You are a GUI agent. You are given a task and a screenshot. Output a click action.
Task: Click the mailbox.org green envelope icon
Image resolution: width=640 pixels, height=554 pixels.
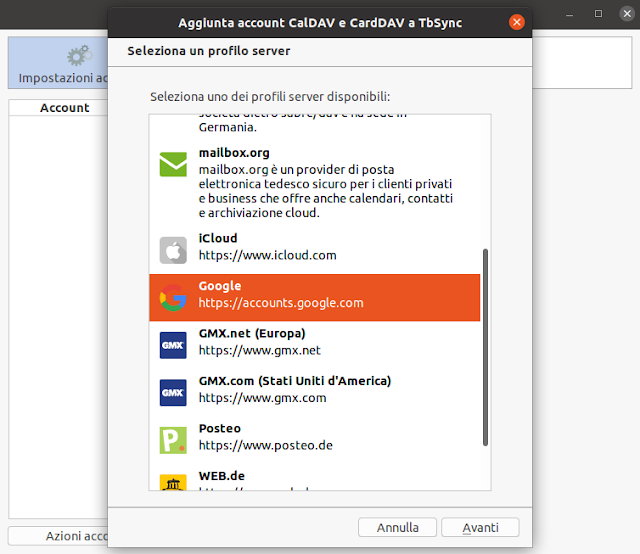point(173,164)
